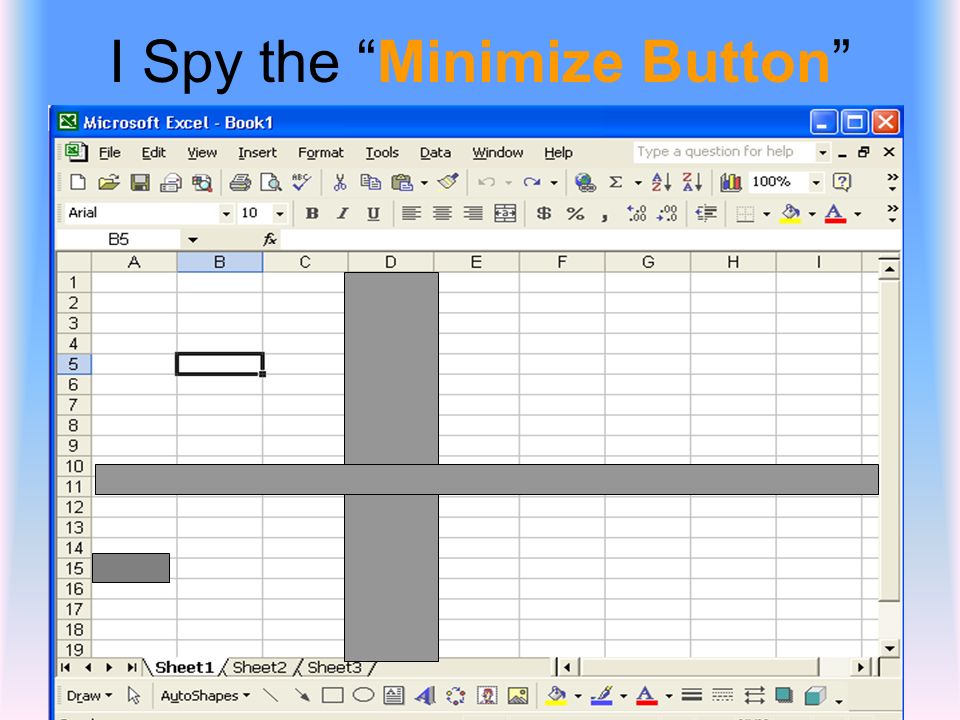Screen dimensions: 960x720
Task: Click the Paste clipboard icon
Action: point(402,182)
